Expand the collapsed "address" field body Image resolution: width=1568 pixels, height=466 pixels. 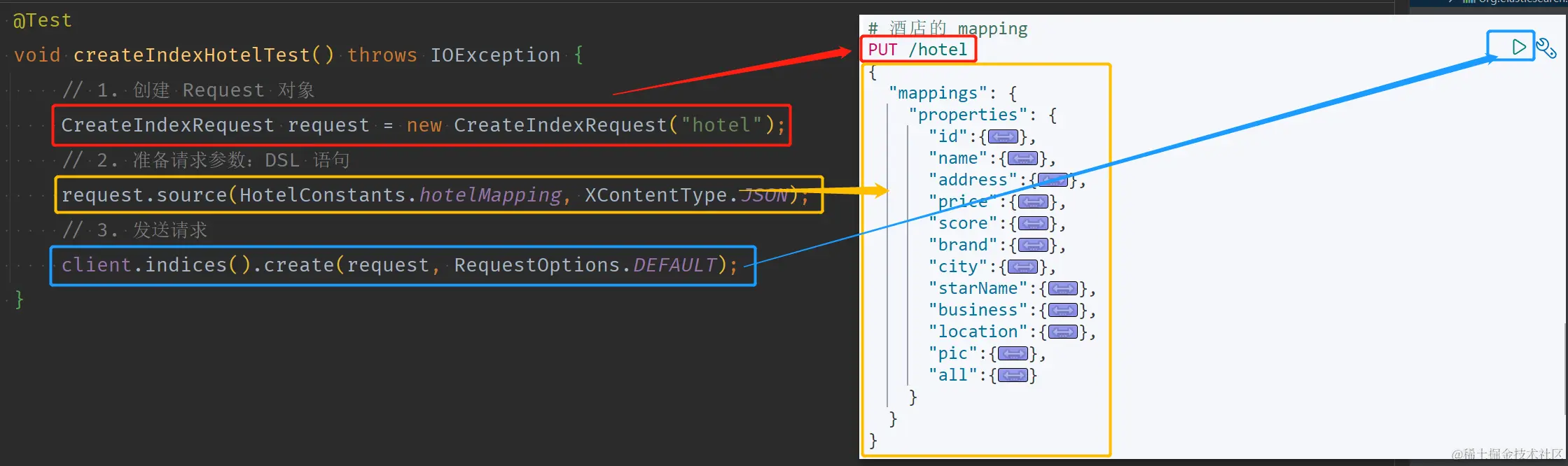[x=1053, y=180]
